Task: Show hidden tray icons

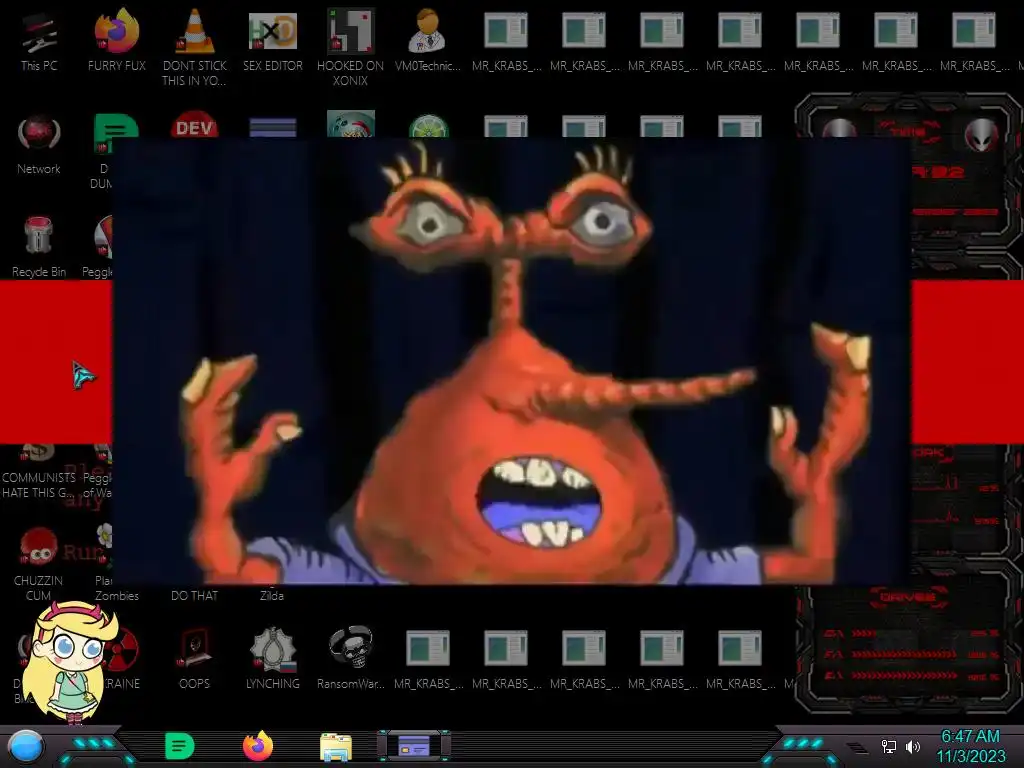Action: [x=857, y=747]
